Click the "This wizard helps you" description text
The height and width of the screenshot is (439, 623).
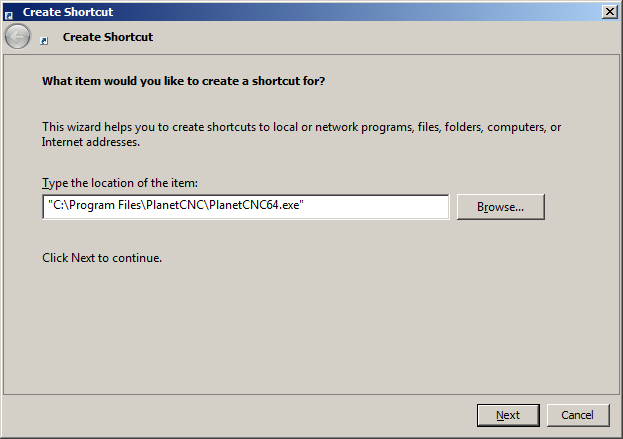click(300, 127)
